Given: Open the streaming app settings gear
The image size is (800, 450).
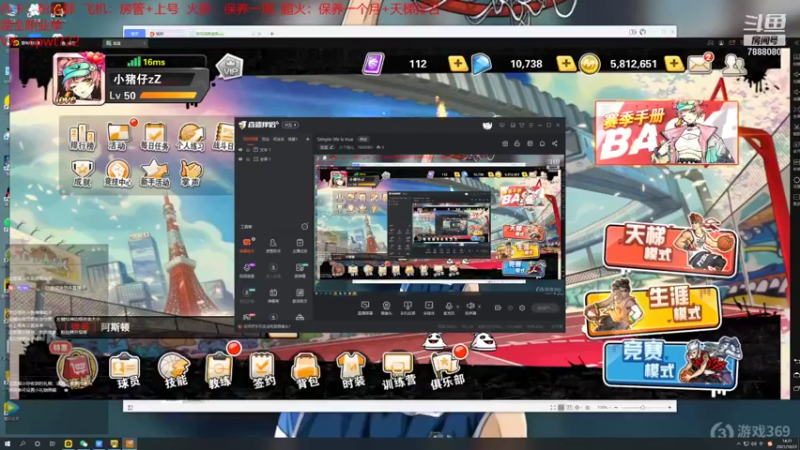Looking at the screenshot, I should click(x=522, y=308).
